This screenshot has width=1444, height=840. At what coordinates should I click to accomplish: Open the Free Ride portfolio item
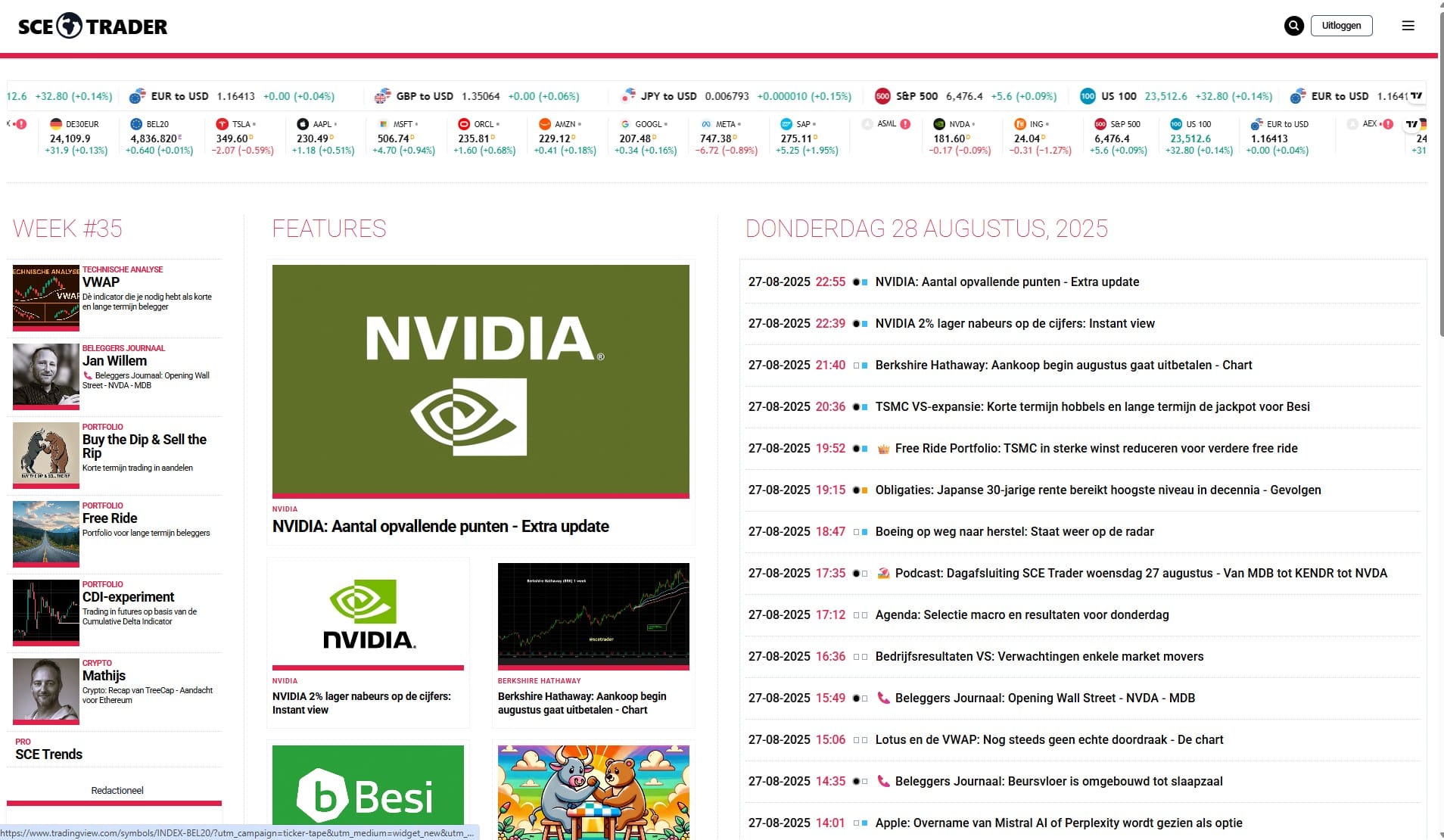[114, 534]
